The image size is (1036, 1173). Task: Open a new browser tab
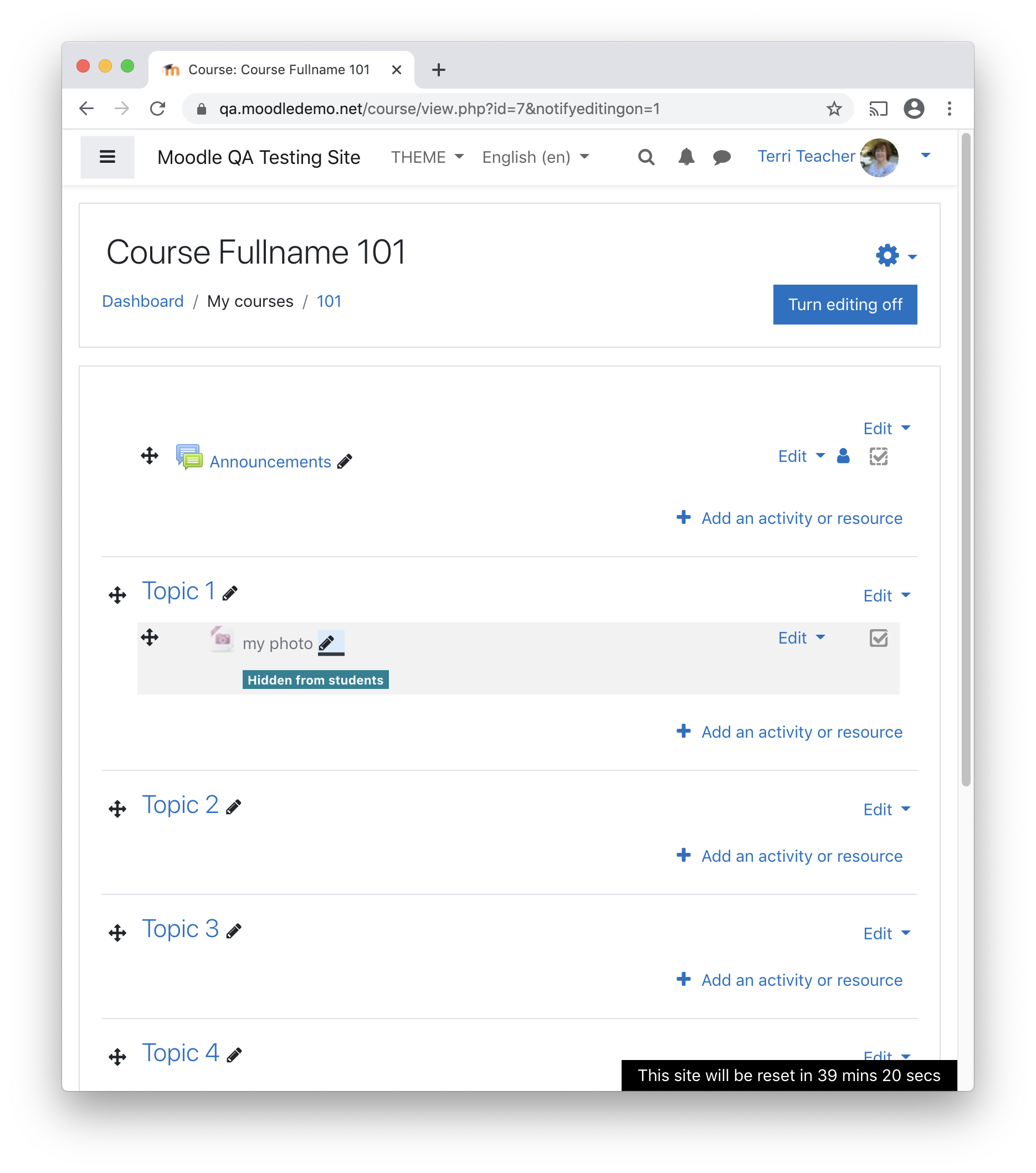pos(439,69)
